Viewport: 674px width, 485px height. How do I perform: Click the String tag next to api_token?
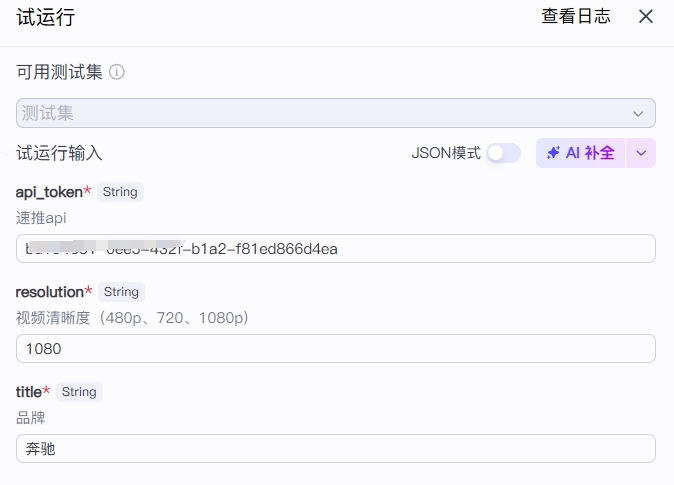pyautogui.click(x=120, y=191)
